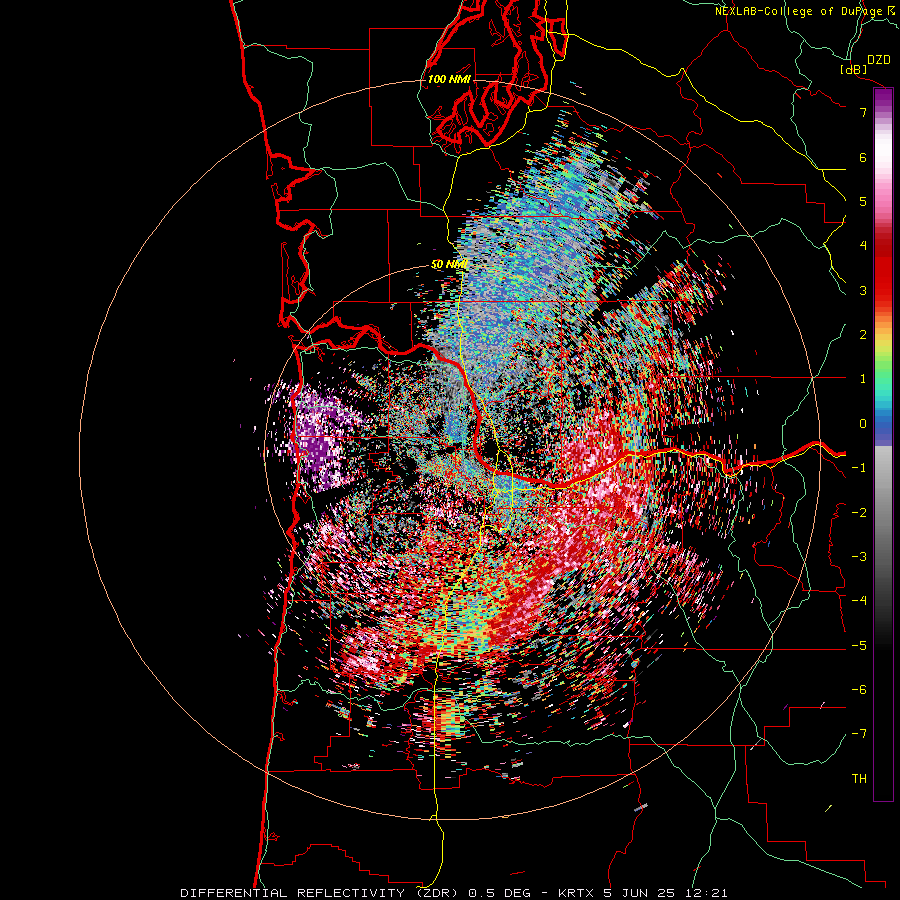Click the -4 value on the color scale
This screenshot has width=900, height=900.
point(859,601)
